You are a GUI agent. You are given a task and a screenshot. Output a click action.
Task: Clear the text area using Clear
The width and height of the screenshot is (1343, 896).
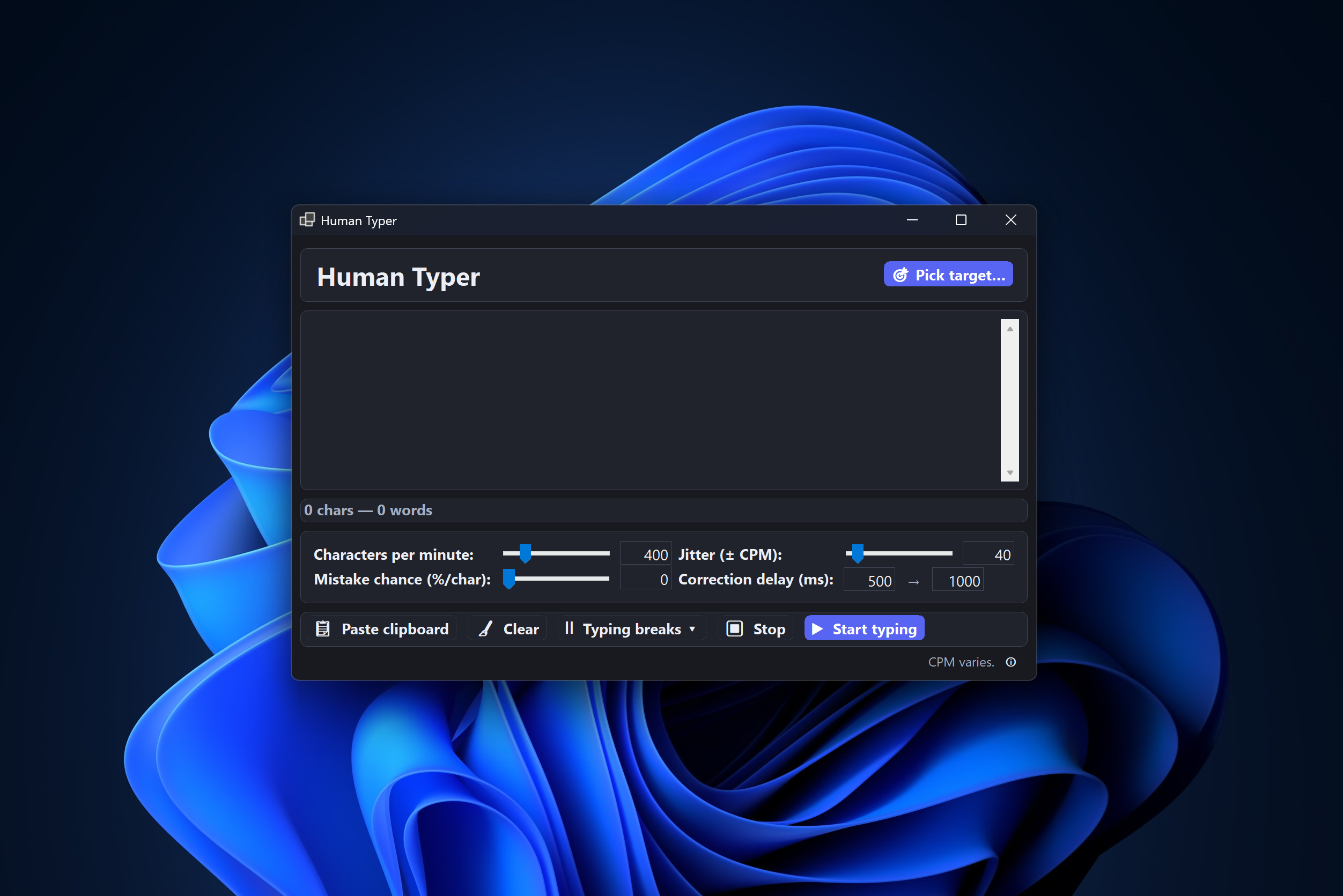[x=507, y=628]
